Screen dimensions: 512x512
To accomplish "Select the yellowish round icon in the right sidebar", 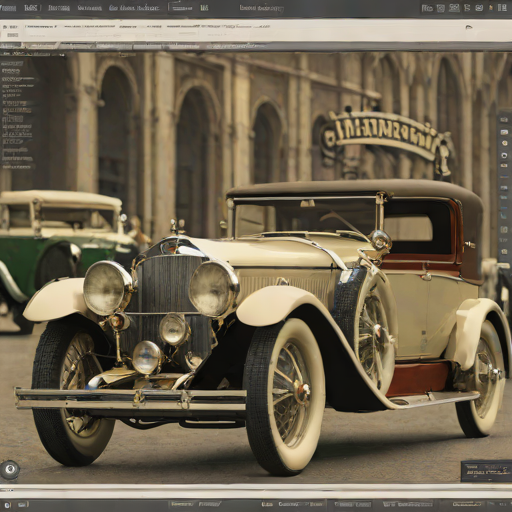I will point(504,143).
